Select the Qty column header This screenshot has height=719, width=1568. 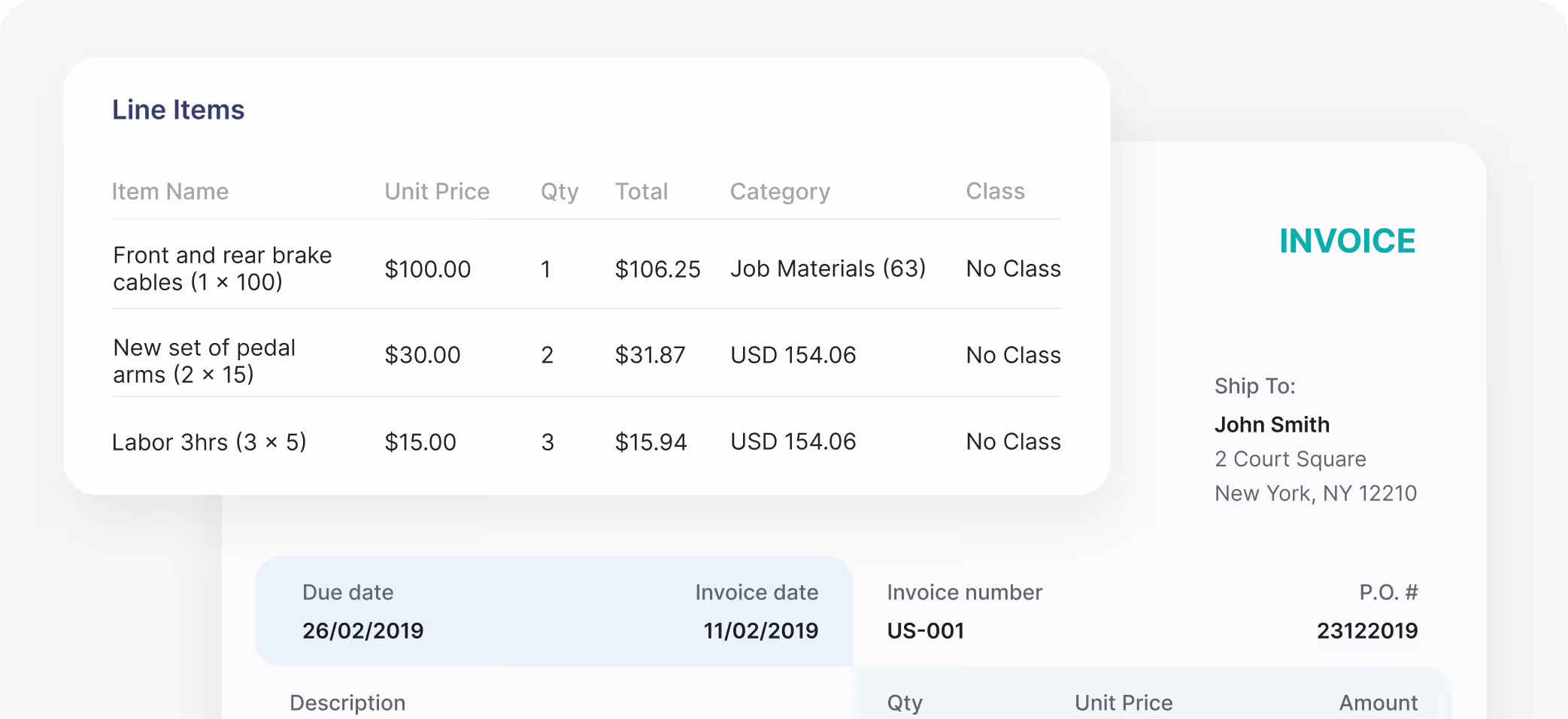pos(560,192)
